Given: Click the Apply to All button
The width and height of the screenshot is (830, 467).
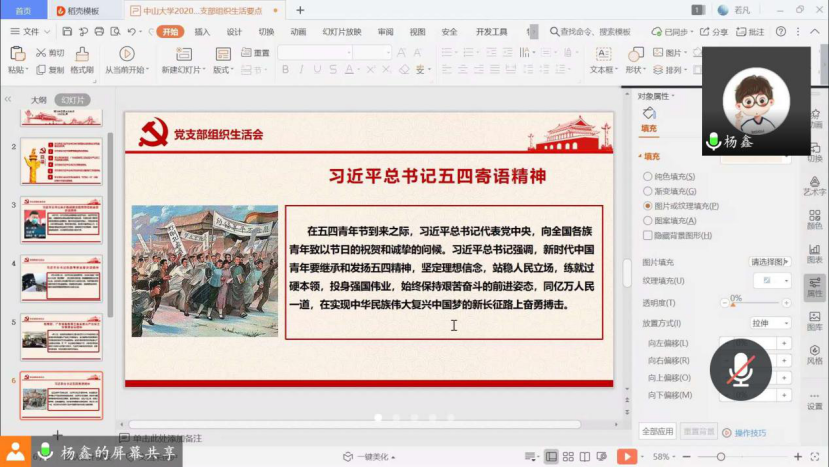Looking at the screenshot, I should (x=657, y=431).
